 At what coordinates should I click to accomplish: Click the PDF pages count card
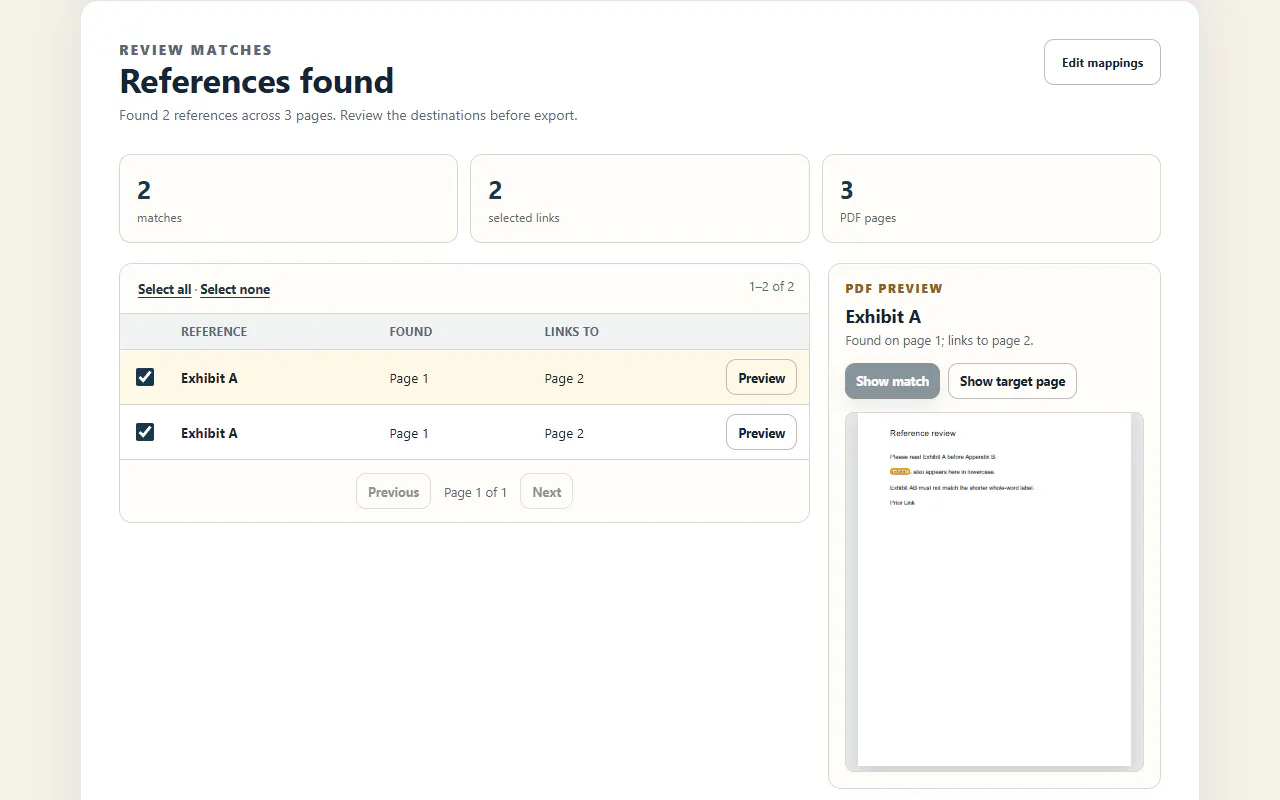[x=991, y=198]
